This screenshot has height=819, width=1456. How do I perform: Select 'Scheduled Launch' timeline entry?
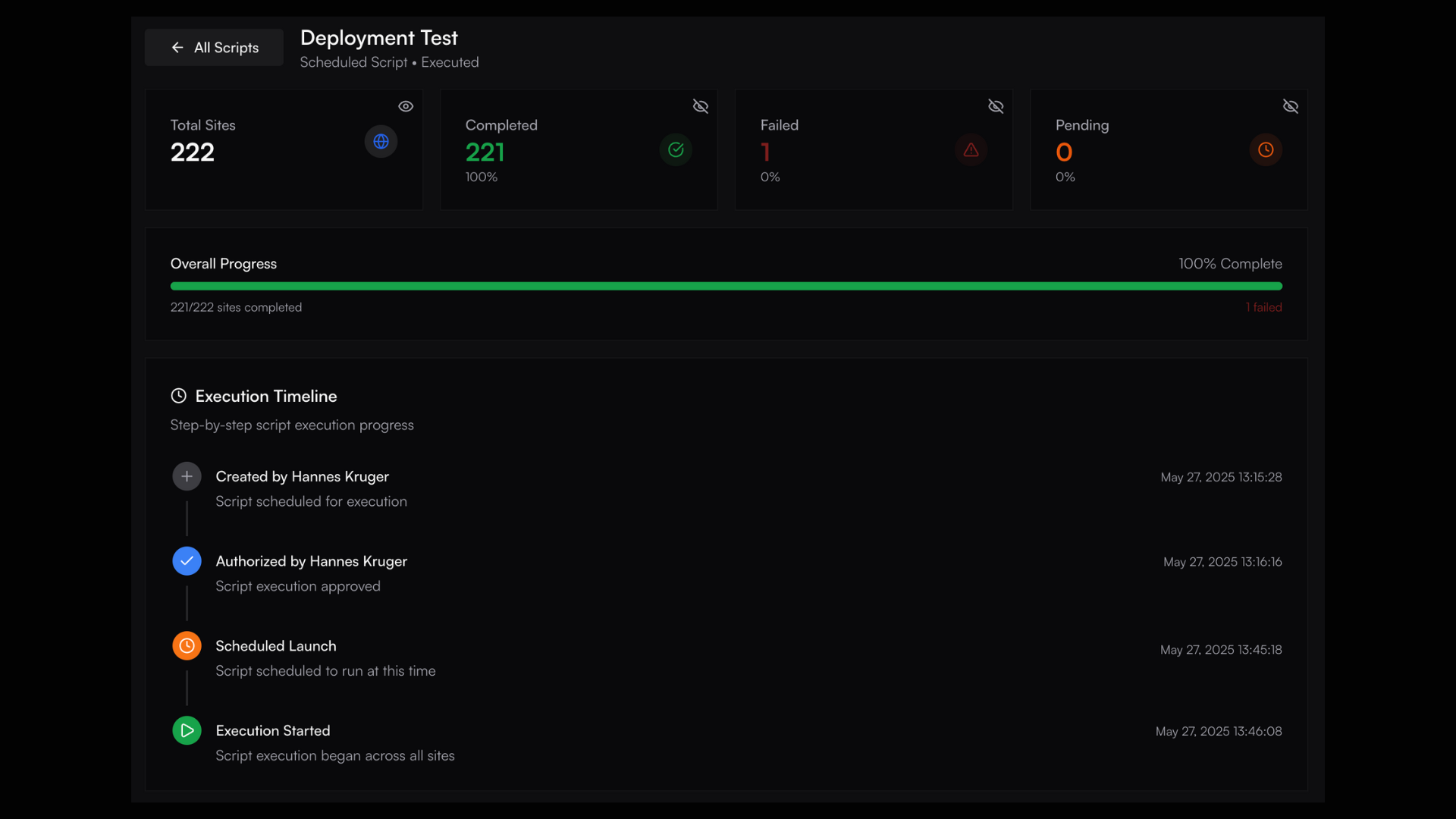point(276,646)
